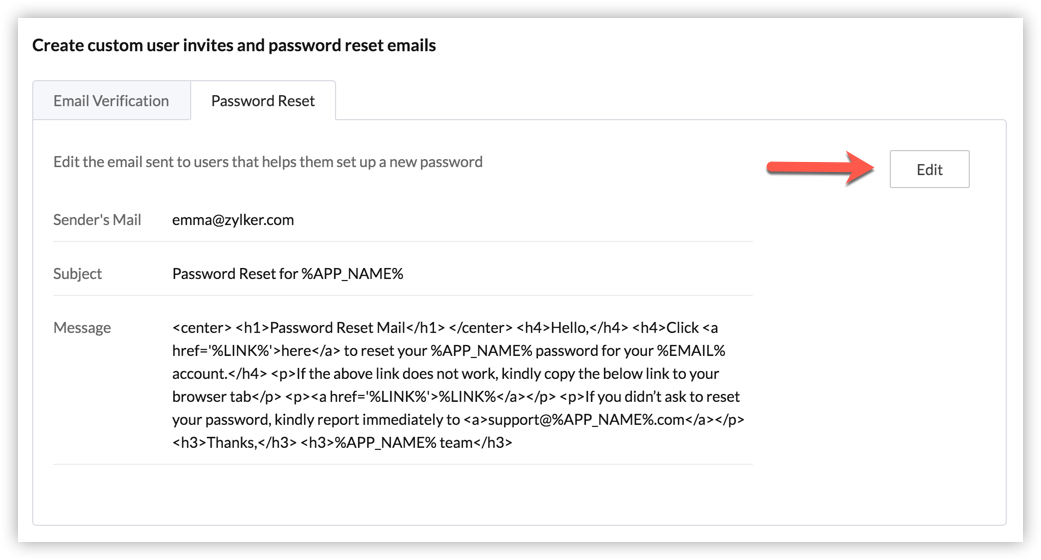
Task: Click the sender address emma@zylker.com
Action: click(233, 220)
